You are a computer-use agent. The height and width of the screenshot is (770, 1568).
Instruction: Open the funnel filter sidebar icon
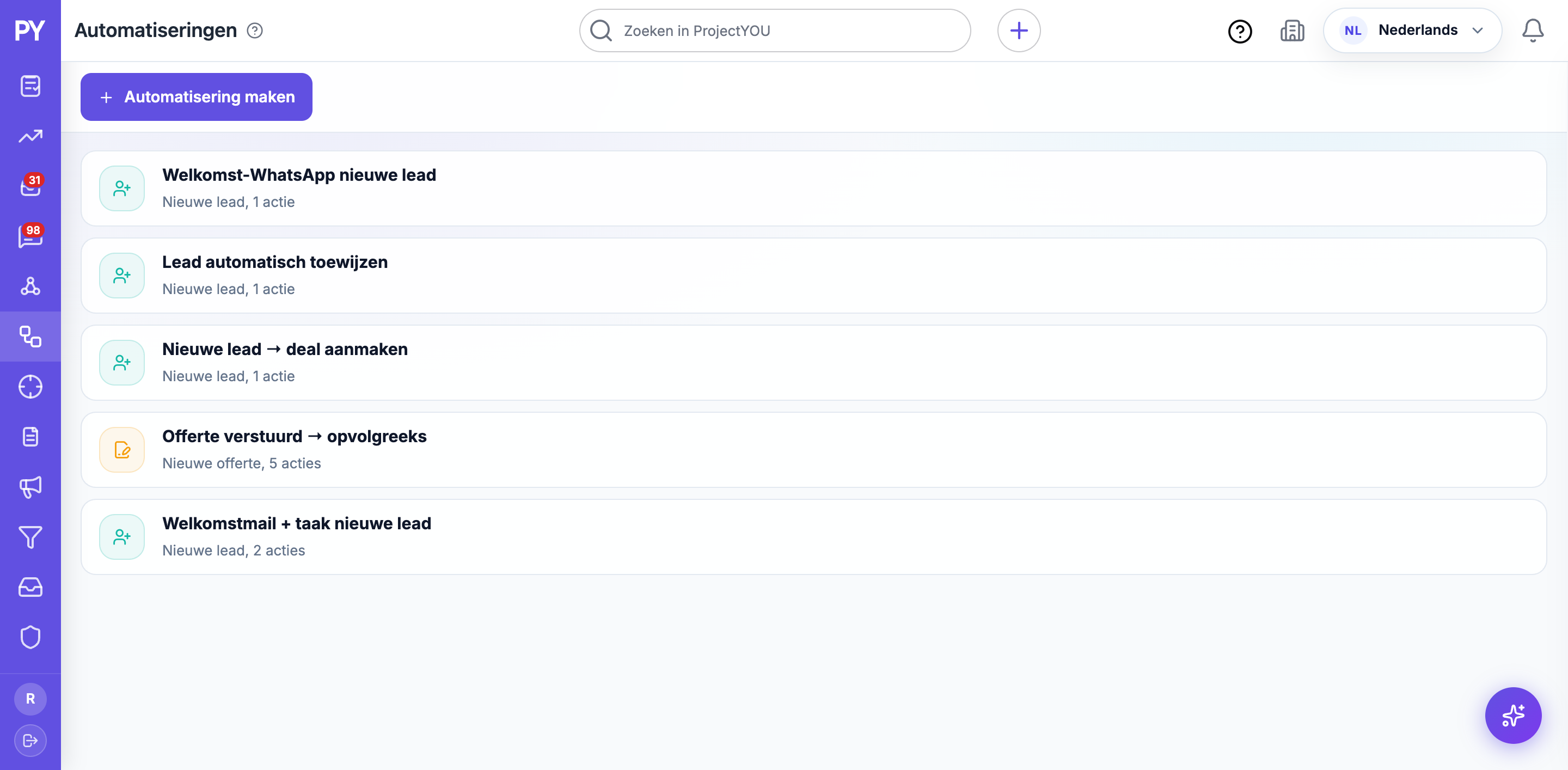(x=30, y=537)
